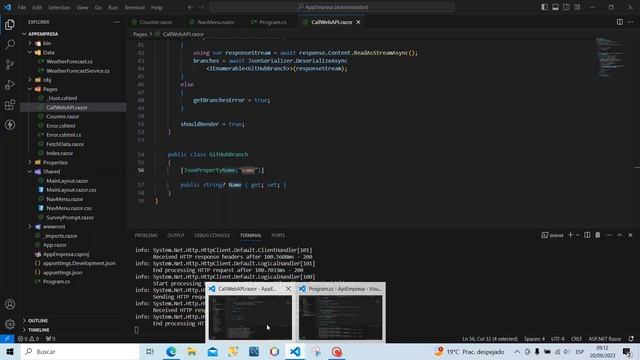This screenshot has width=640, height=360.
Task: Open the Run and Debug view
Action: pyautogui.click(x=10, y=84)
